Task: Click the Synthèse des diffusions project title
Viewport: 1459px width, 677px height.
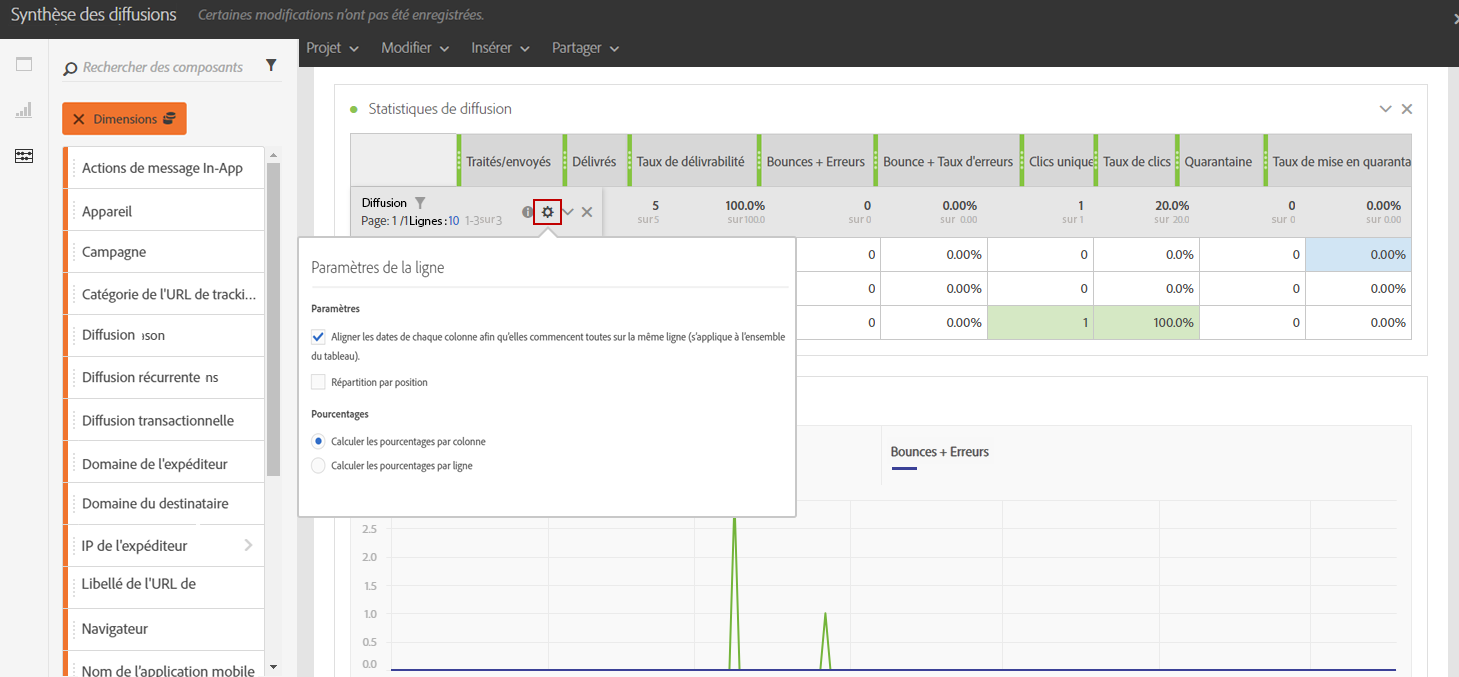Action: tap(93, 15)
